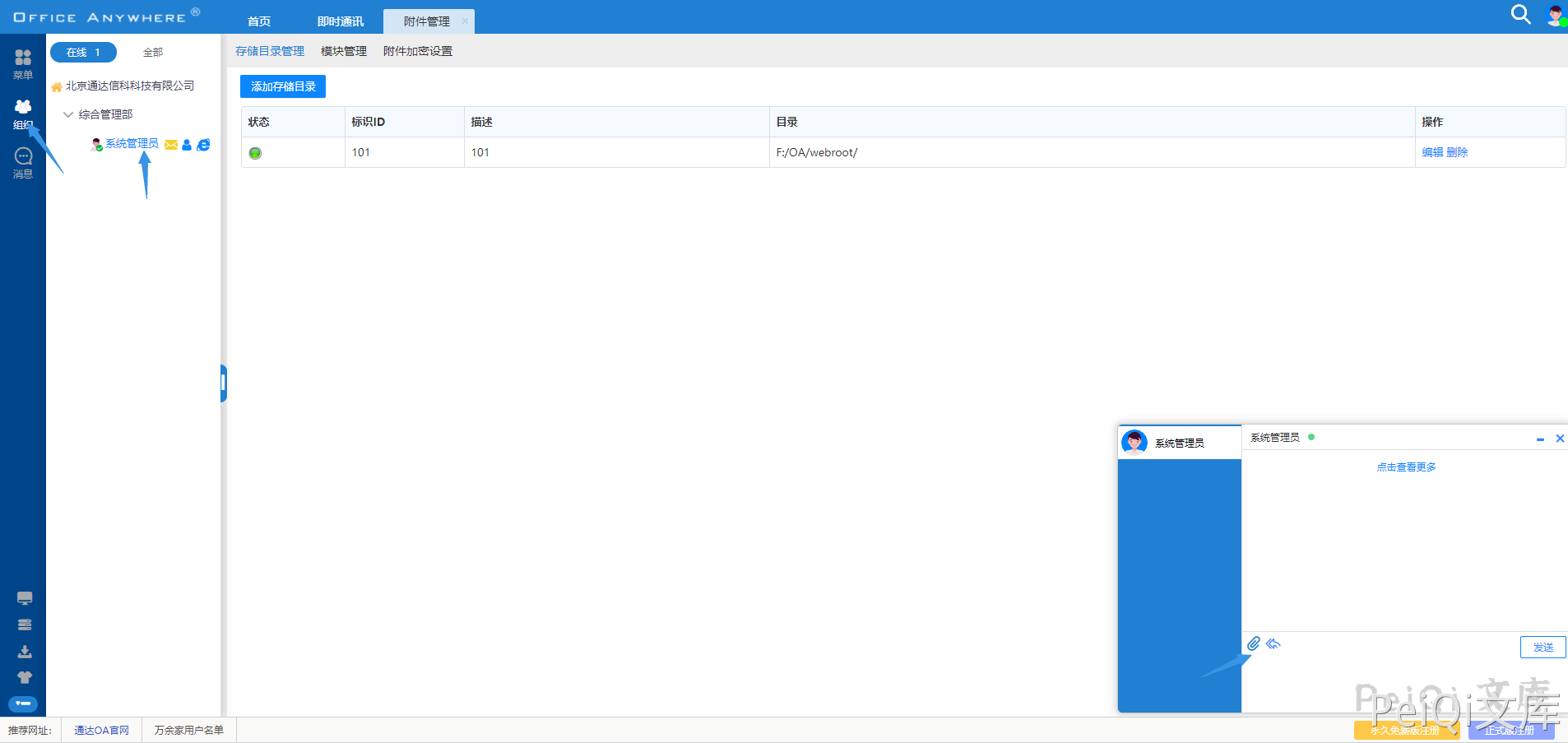
Task: Click the 发送 button in chat
Action: tap(1543, 648)
